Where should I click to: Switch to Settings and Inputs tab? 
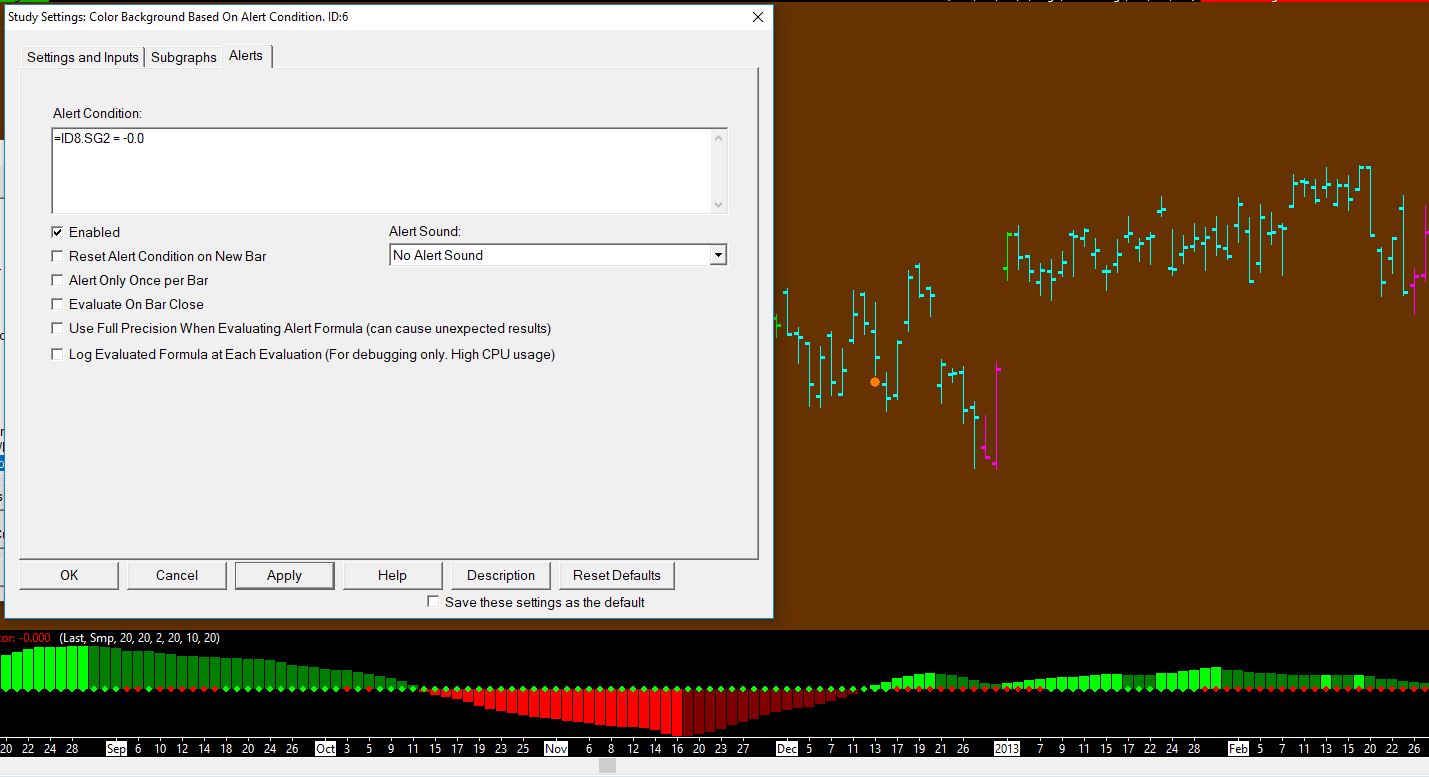pos(83,57)
